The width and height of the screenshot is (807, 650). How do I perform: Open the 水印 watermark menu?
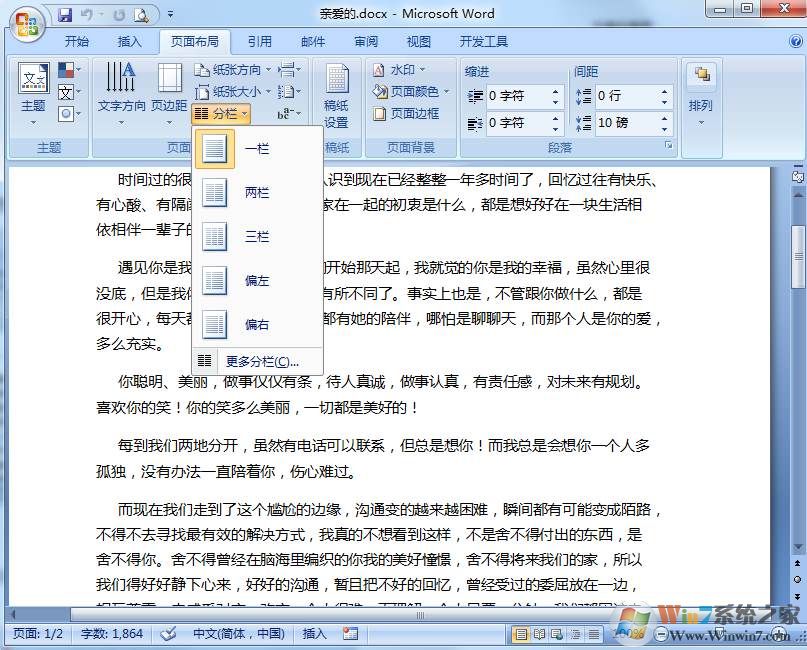[400, 69]
